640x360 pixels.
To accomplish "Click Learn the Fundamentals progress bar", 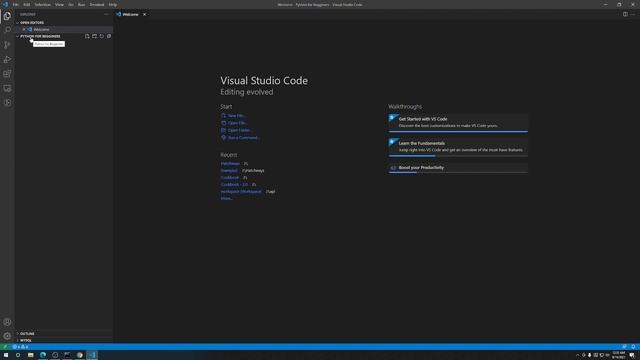I will 458,156.
